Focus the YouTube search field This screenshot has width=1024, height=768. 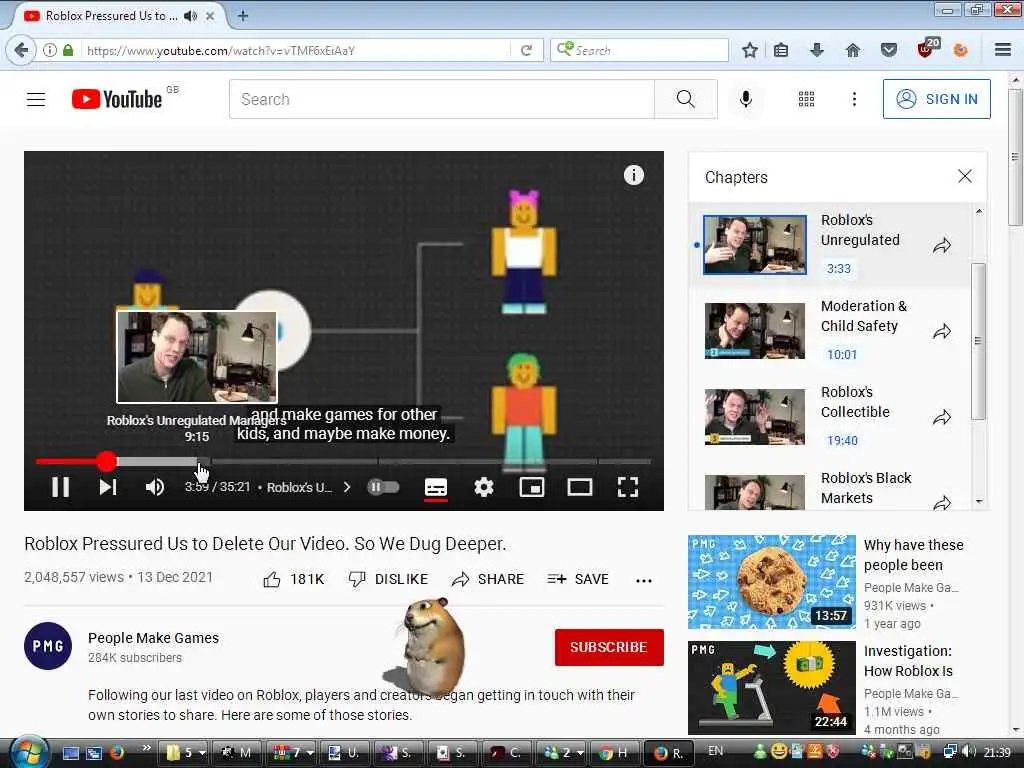(441, 99)
